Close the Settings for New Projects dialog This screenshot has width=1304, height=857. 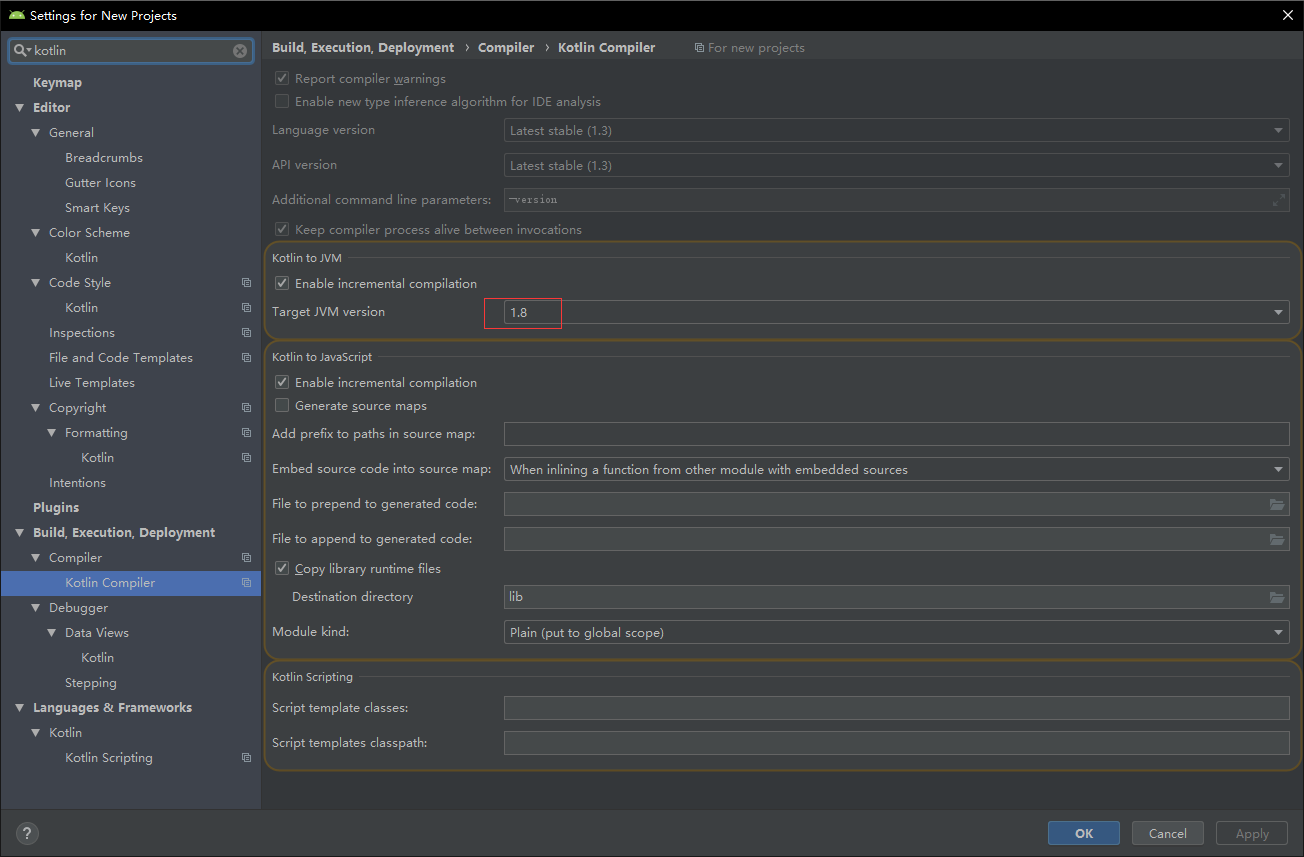point(1287,15)
